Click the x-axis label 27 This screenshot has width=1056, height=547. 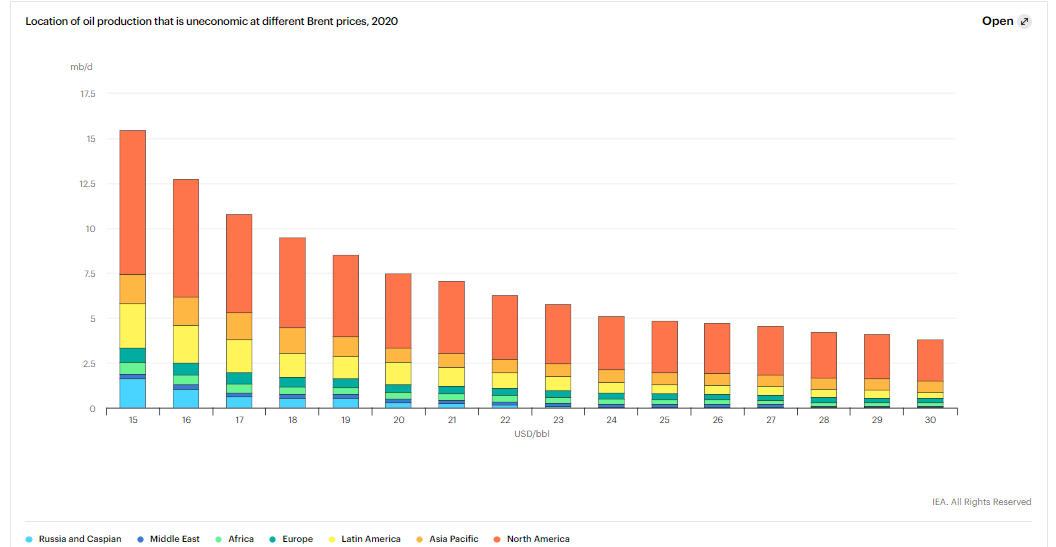click(771, 420)
